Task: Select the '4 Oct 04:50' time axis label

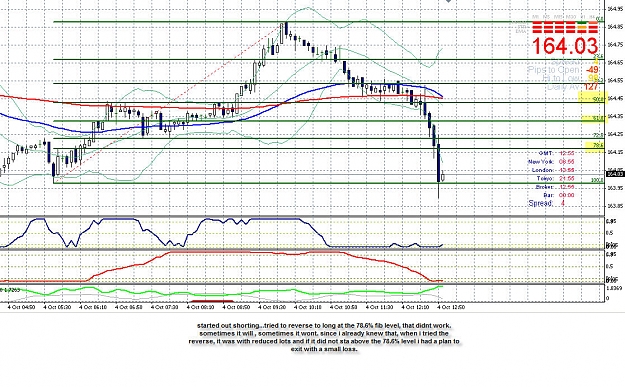Action: pyautogui.click(x=21, y=307)
